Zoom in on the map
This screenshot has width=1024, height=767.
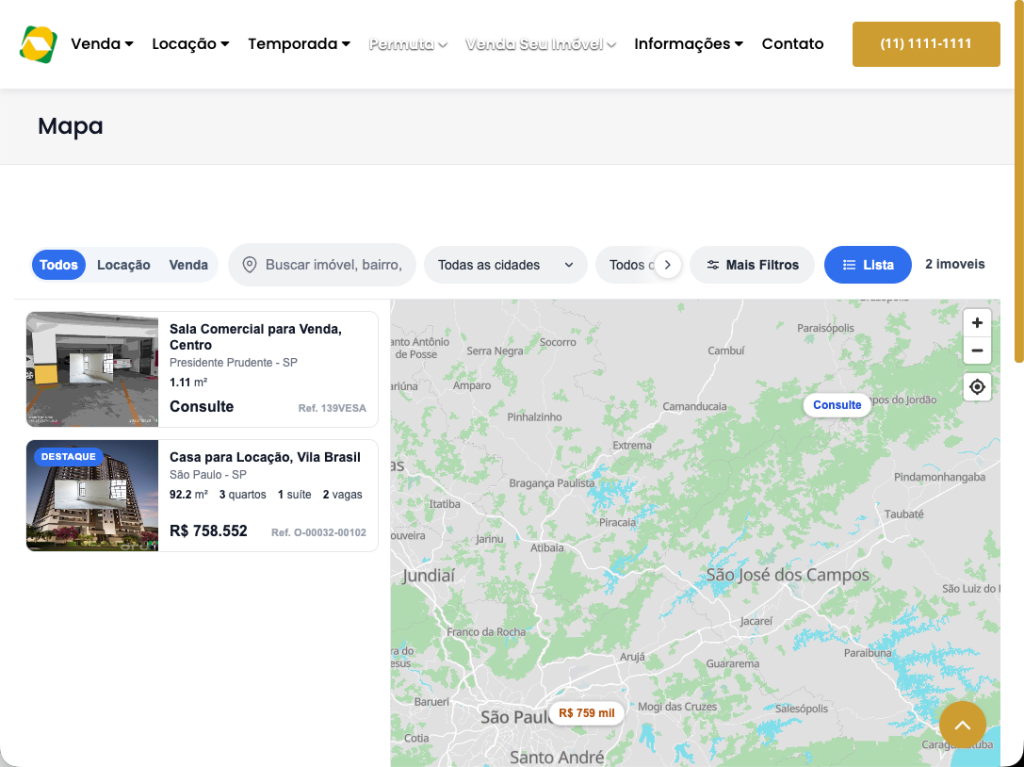coord(977,323)
